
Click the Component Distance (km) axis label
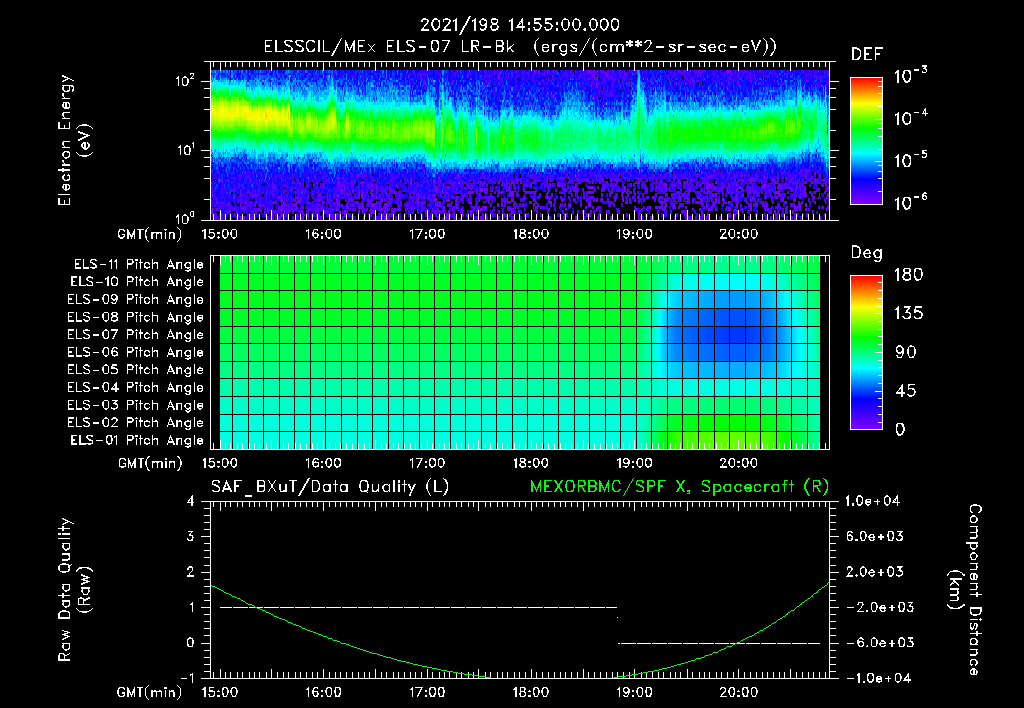coord(965,590)
